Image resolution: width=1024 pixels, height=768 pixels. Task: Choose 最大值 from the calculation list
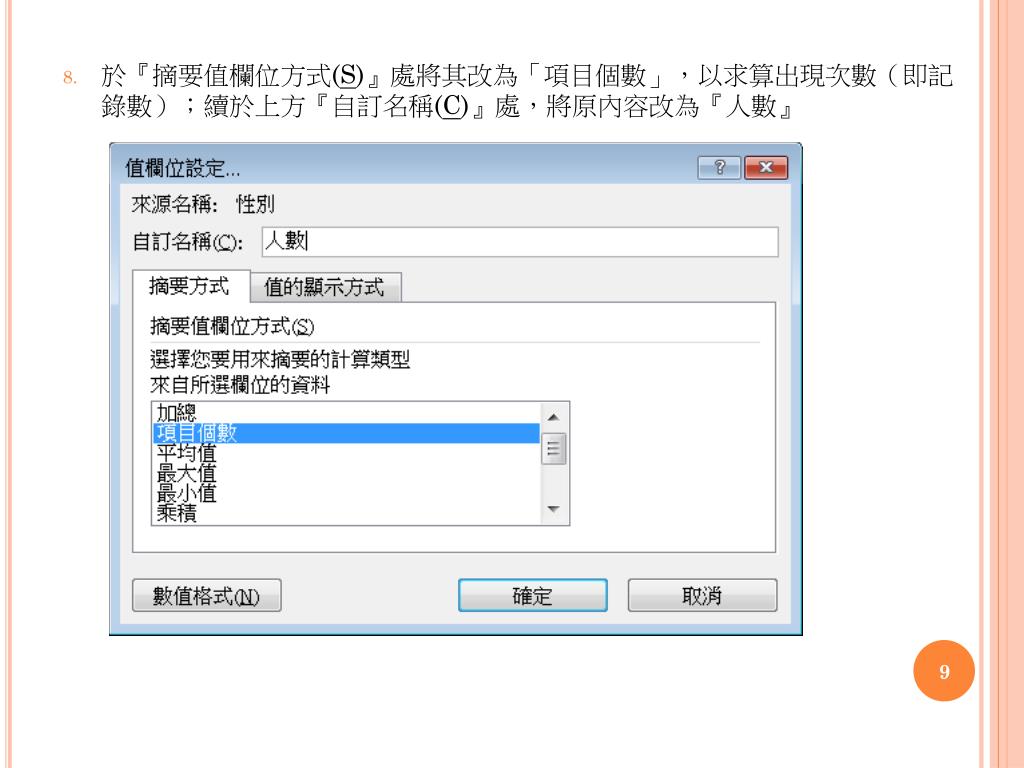coord(346,473)
